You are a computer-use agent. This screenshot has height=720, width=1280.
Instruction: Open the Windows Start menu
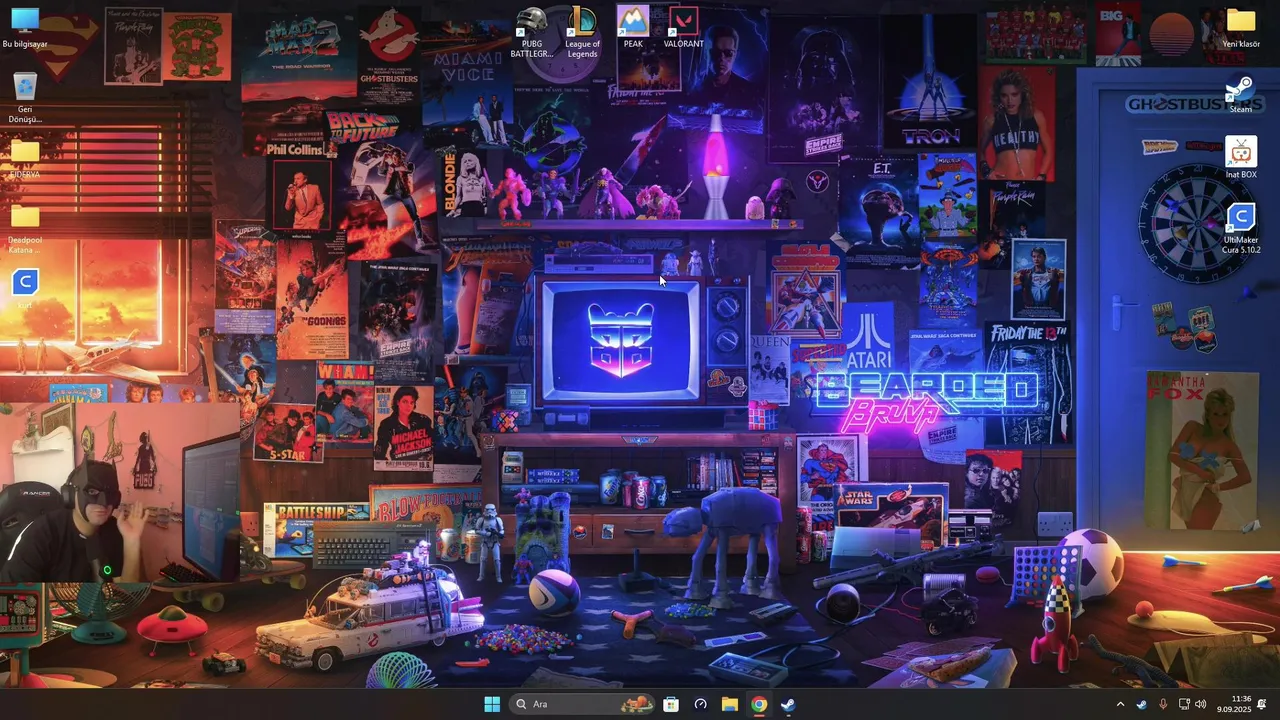(x=492, y=704)
